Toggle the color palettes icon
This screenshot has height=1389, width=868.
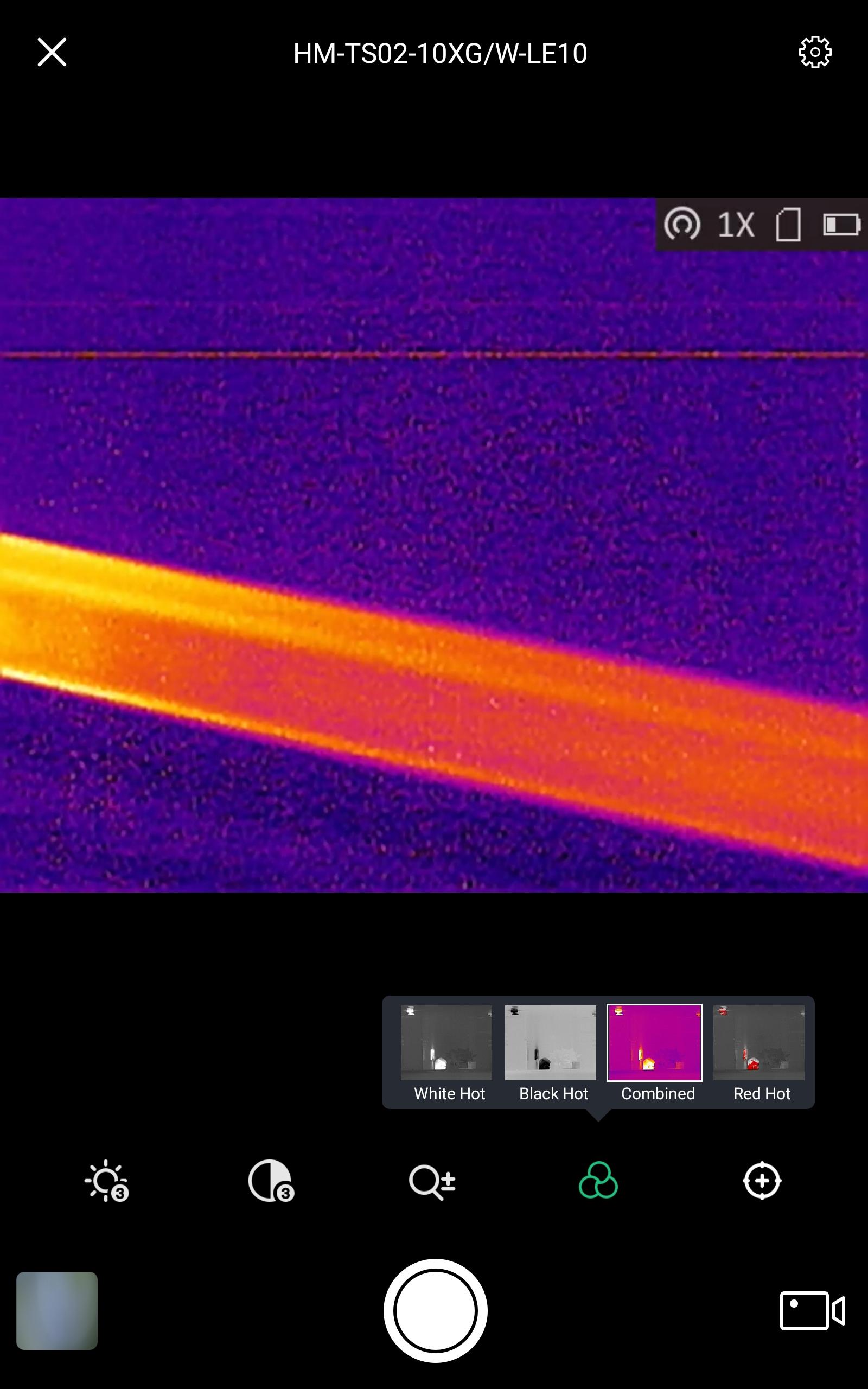(598, 1180)
